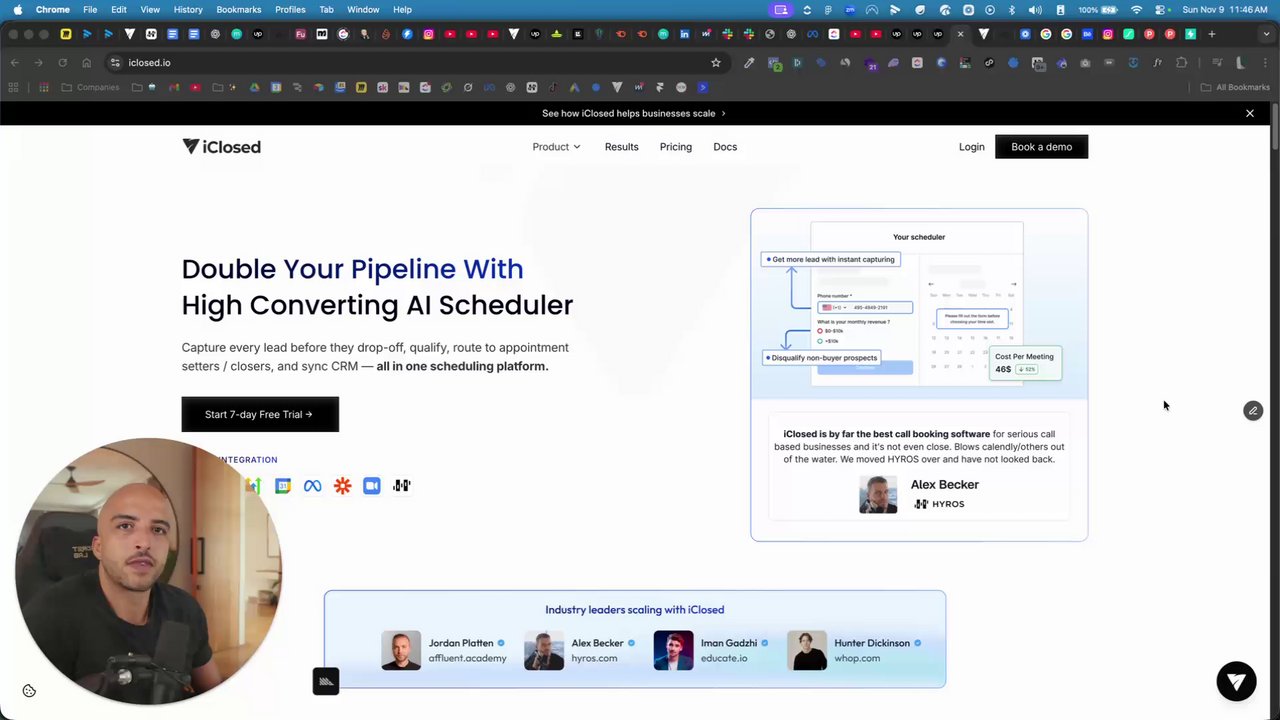
Task: Click the Book a demo button
Action: (x=1041, y=147)
